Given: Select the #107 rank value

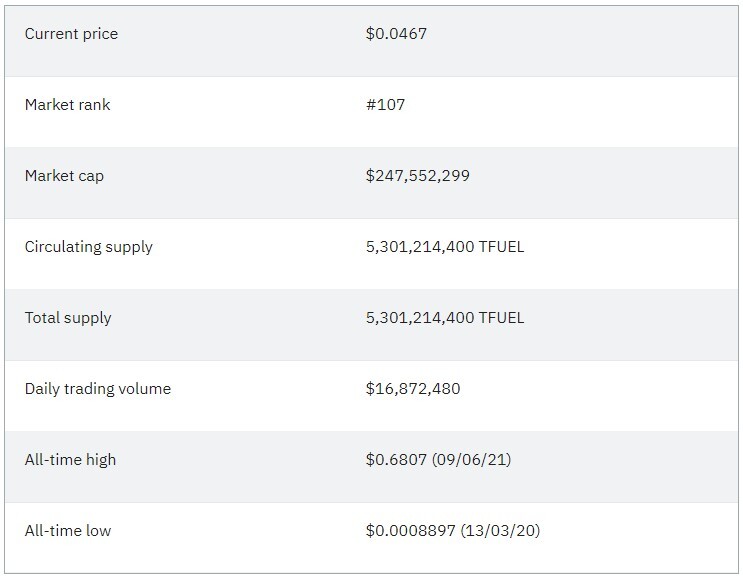Looking at the screenshot, I should [x=385, y=105].
